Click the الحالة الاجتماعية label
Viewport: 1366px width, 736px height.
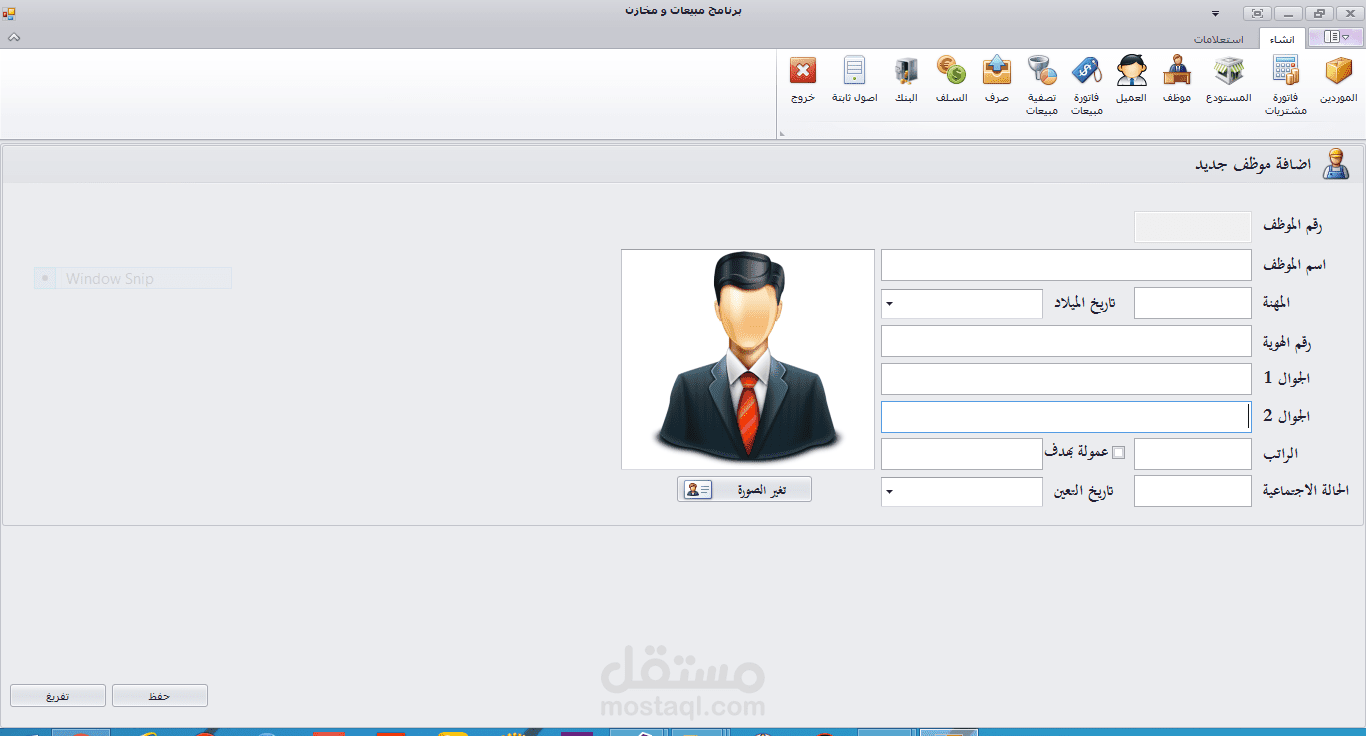1306,491
